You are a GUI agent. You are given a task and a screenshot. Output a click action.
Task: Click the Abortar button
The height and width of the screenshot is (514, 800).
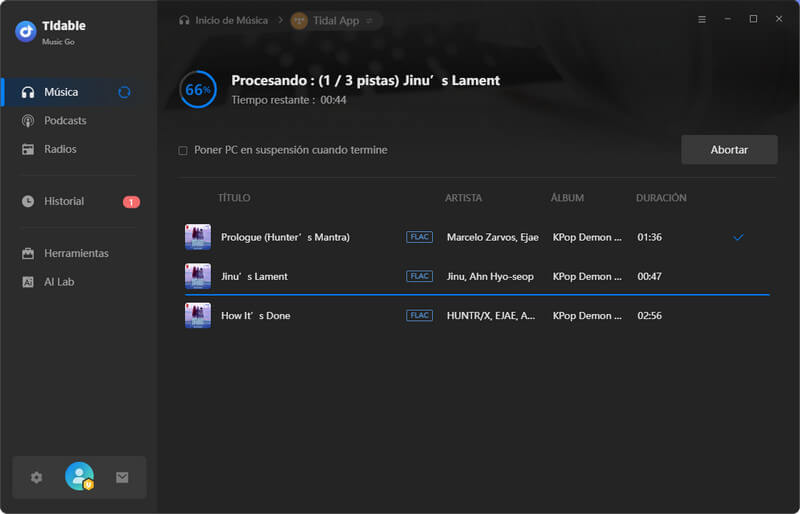point(729,150)
